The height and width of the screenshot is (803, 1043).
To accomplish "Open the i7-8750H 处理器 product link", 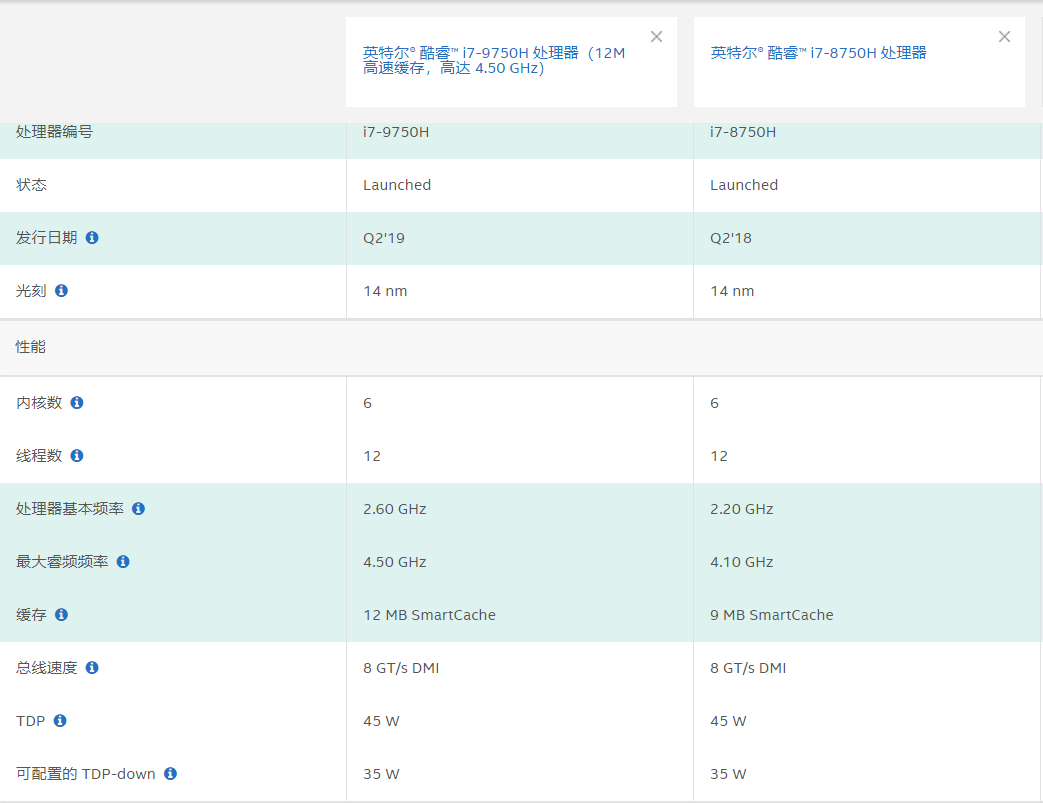I will pyautogui.click(x=818, y=53).
